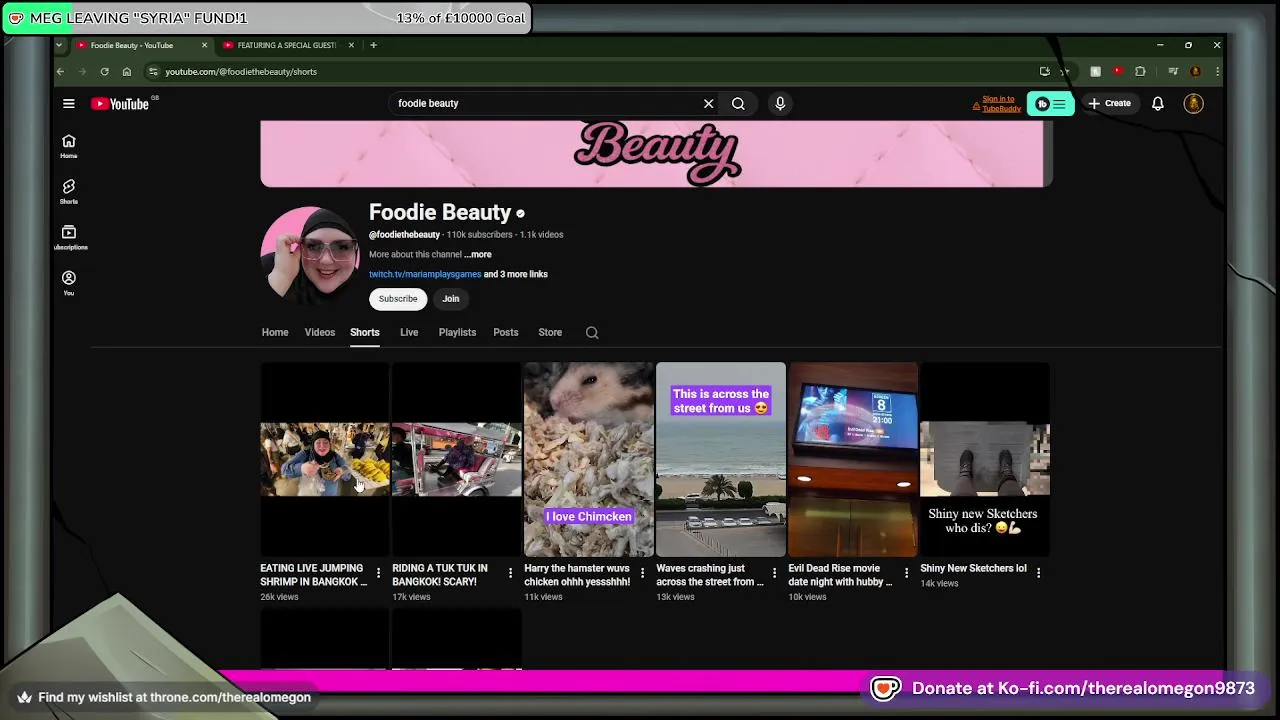Play the Waves crashing short
The image size is (1280, 720).
(721, 459)
